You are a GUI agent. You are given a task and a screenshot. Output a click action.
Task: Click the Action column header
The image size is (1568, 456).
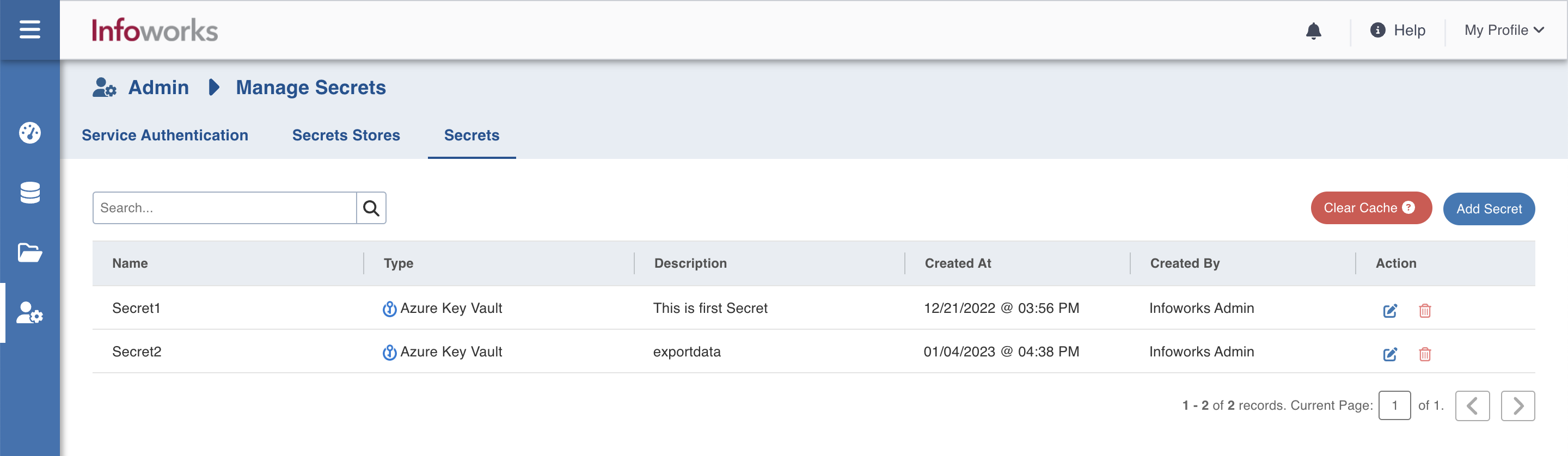pyautogui.click(x=1396, y=263)
